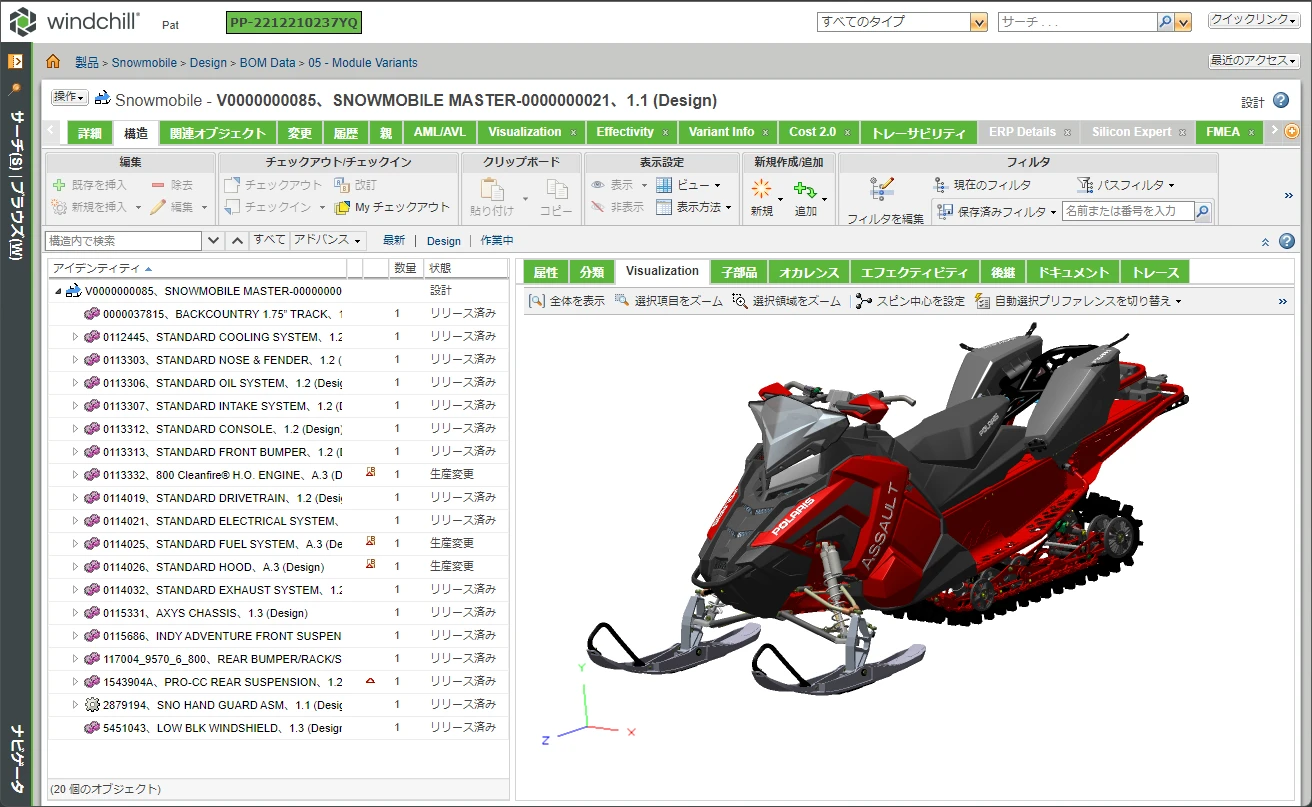Screen dimensions: 1312x807
Task: Click the 作業中 filter link
Action: (497, 241)
